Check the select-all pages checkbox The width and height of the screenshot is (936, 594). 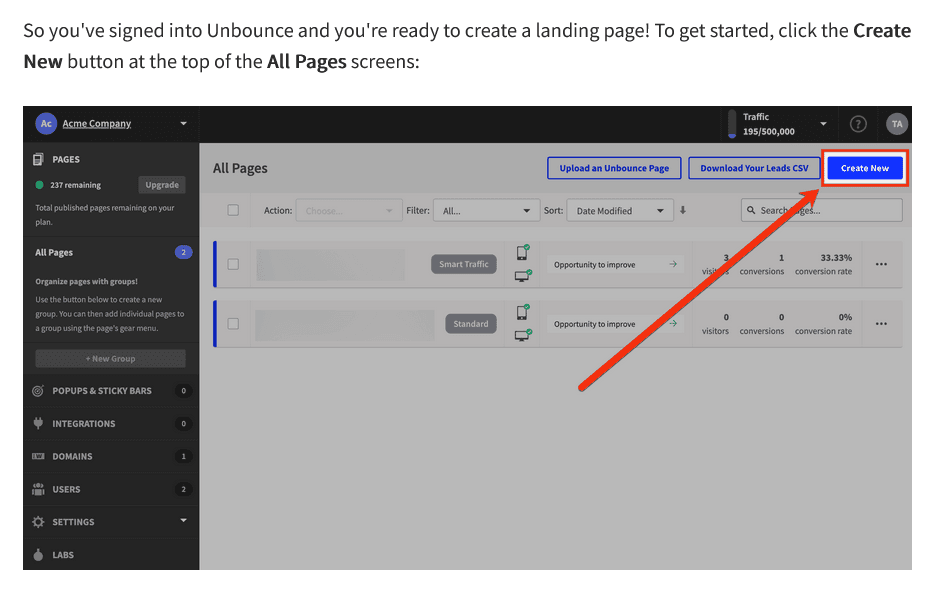[234, 210]
